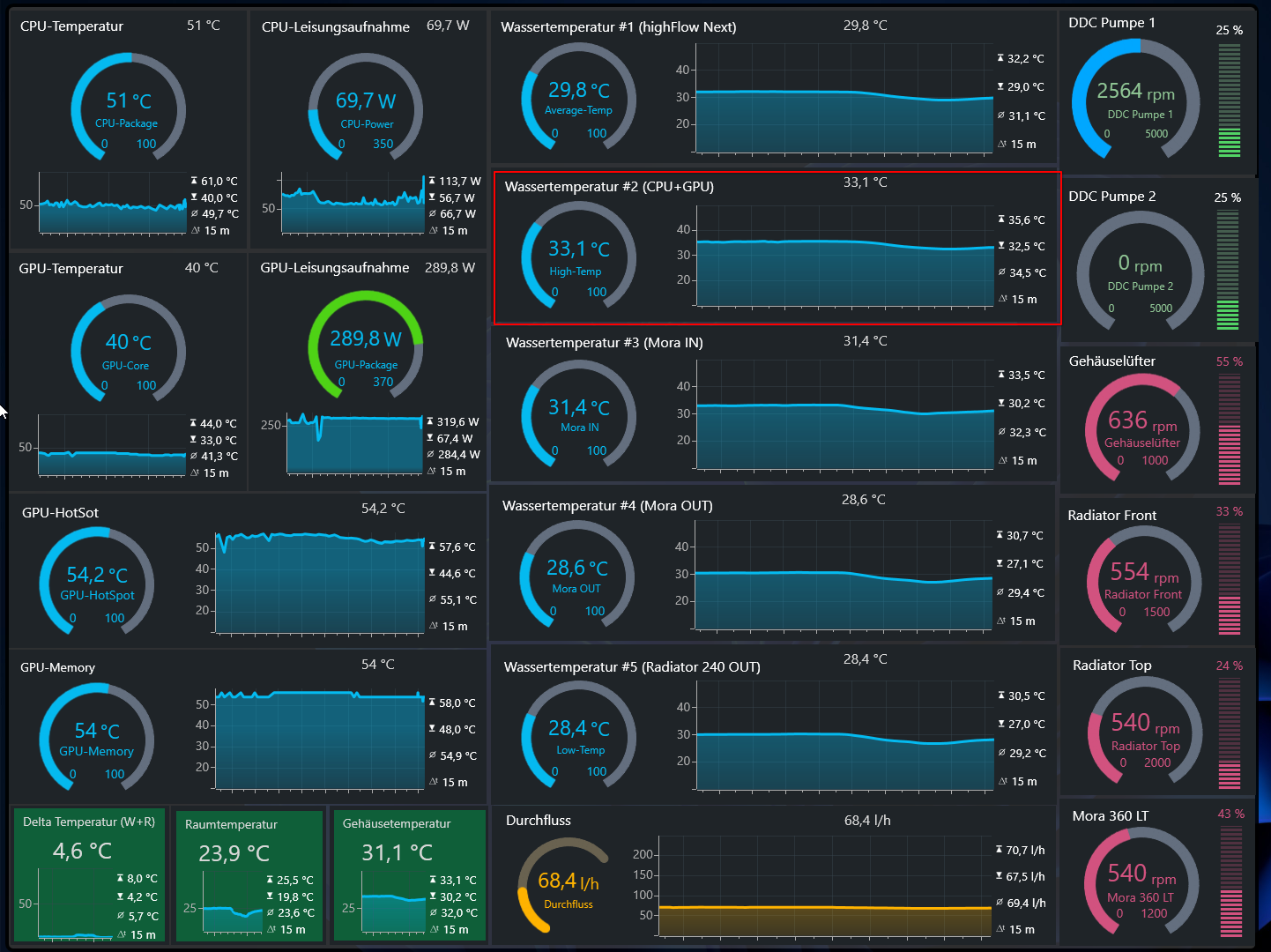Select the Mora OUT 28,6 °C gauge

pos(577,575)
